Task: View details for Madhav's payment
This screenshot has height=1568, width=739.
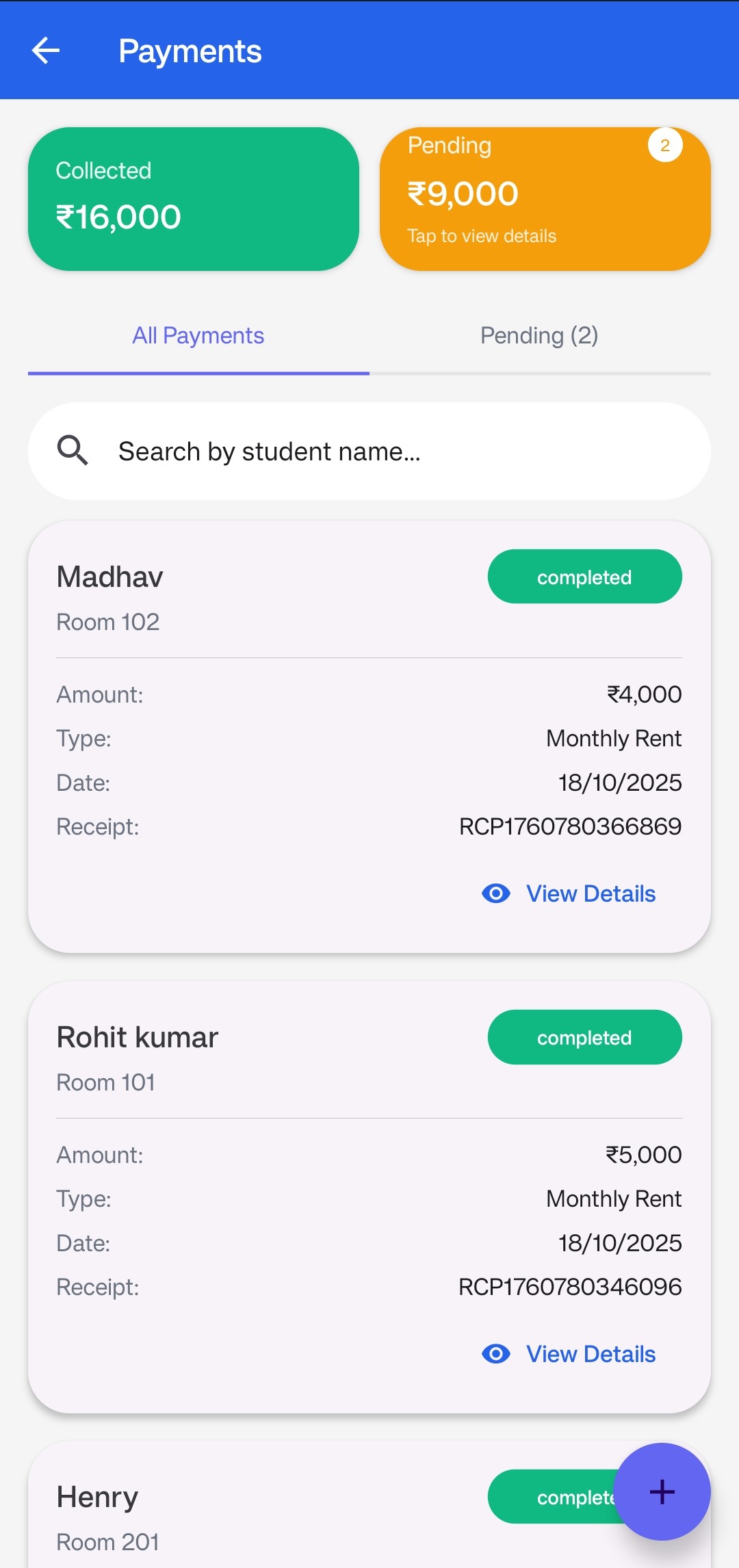Action: click(x=590, y=893)
